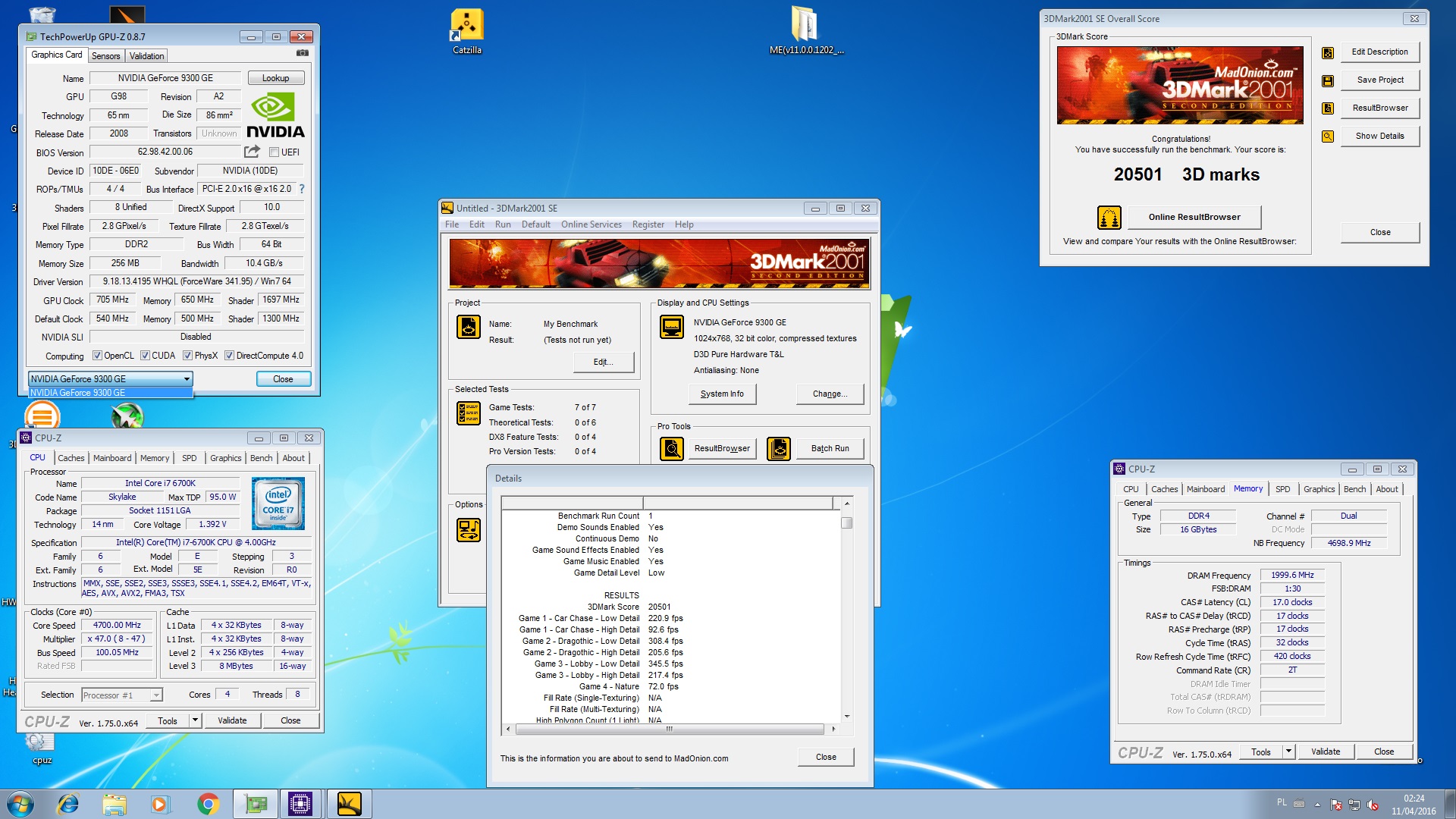Image resolution: width=1456 pixels, height=819 pixels.
Task: Click the GPU-Z screenshot camera icon
Action: [x=303, y=54]
